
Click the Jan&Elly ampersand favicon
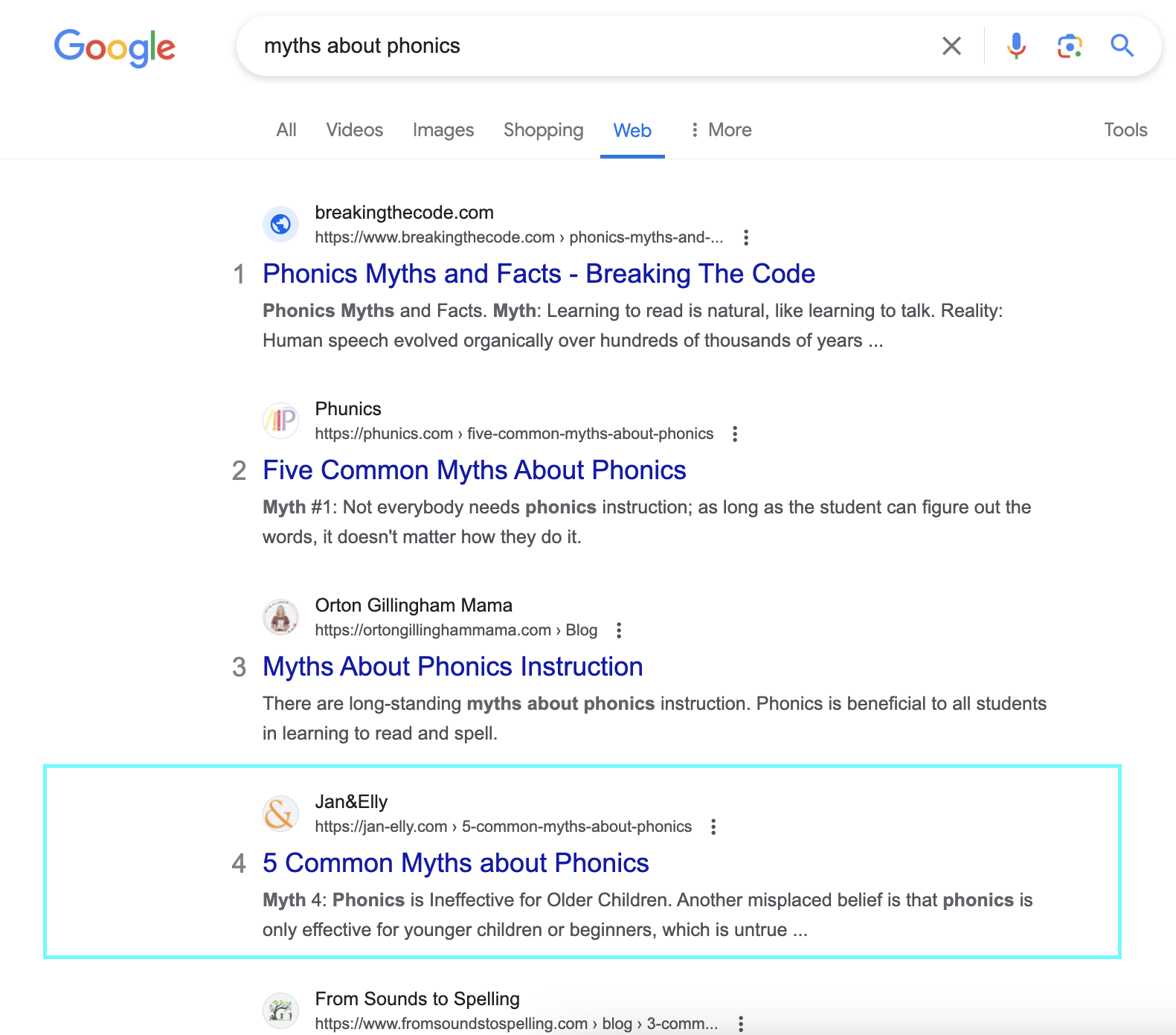(x=280, y=814)
